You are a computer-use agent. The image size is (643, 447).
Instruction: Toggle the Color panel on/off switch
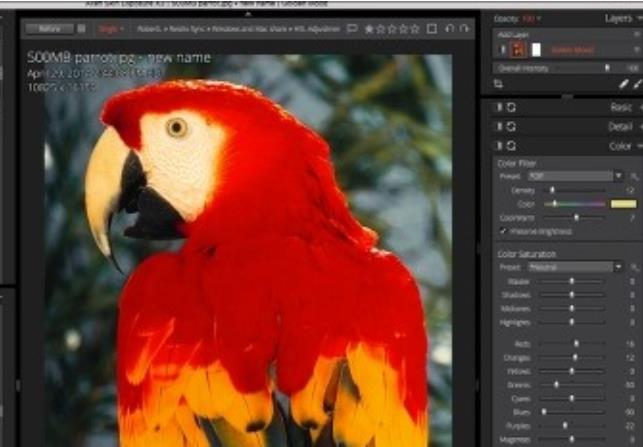coord(499,146)
